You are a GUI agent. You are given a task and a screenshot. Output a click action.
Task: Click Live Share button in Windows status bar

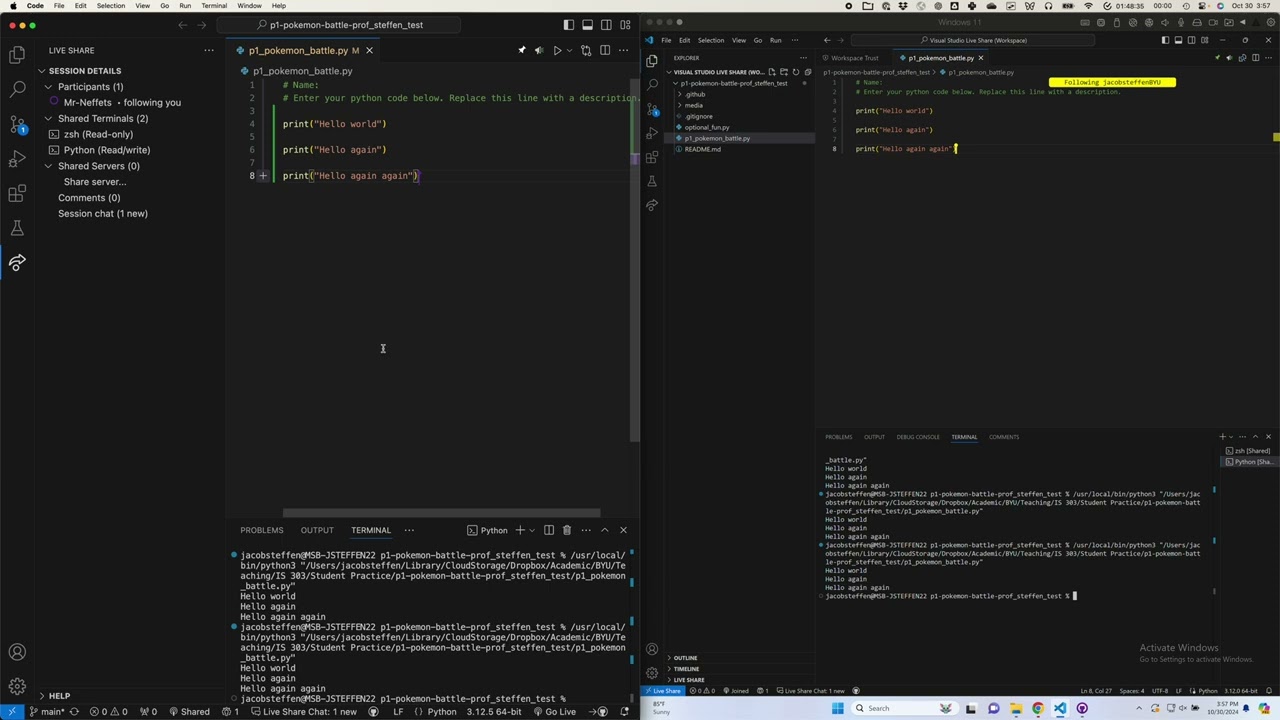pos(663,691)
